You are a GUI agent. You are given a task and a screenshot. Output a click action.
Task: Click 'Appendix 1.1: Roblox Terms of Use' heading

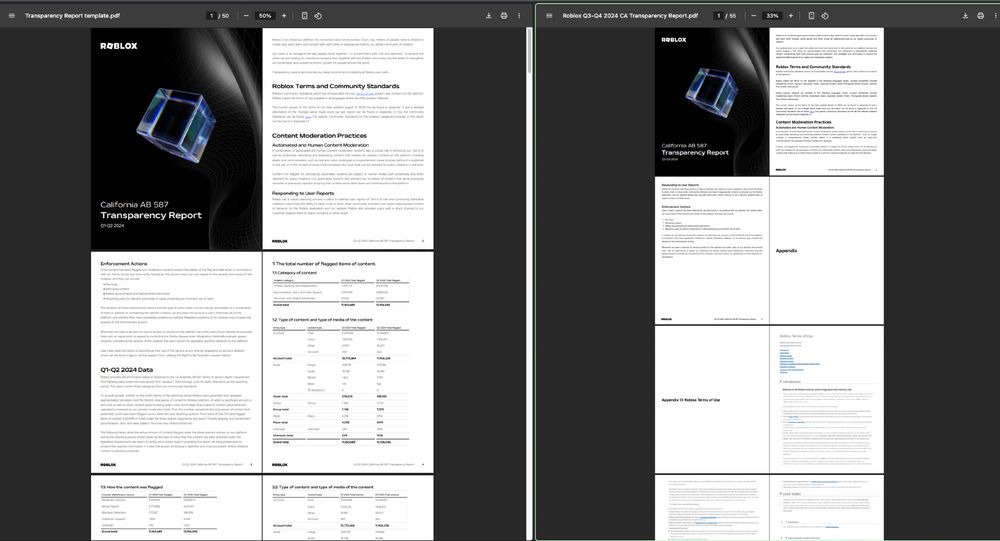click(691, 400)
